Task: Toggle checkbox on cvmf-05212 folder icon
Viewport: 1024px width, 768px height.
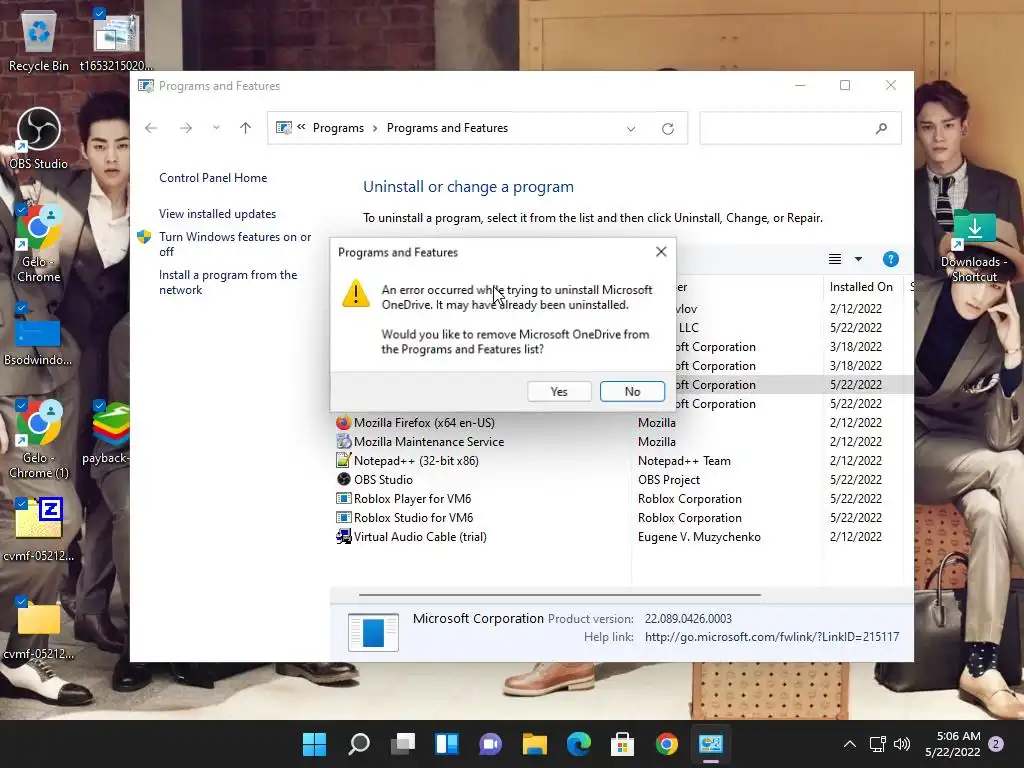Action: (22, 601)
